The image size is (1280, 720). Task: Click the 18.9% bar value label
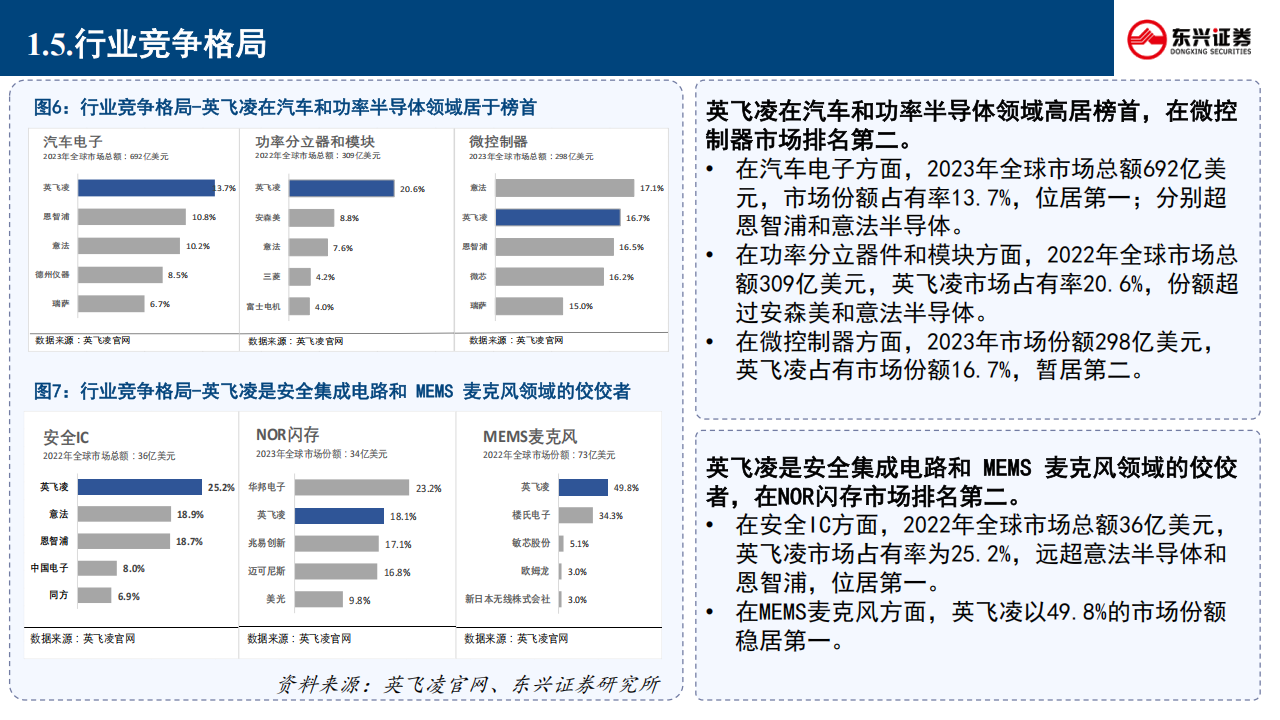(x=191, y=515)
